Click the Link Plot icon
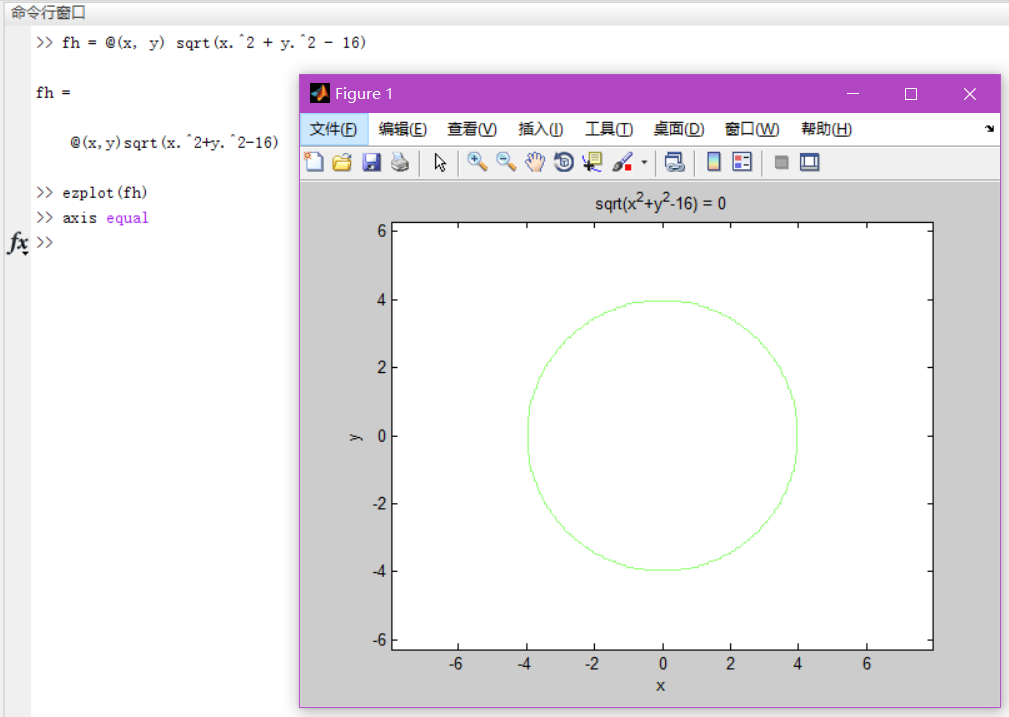1009x717 pixels. (674, 162)
